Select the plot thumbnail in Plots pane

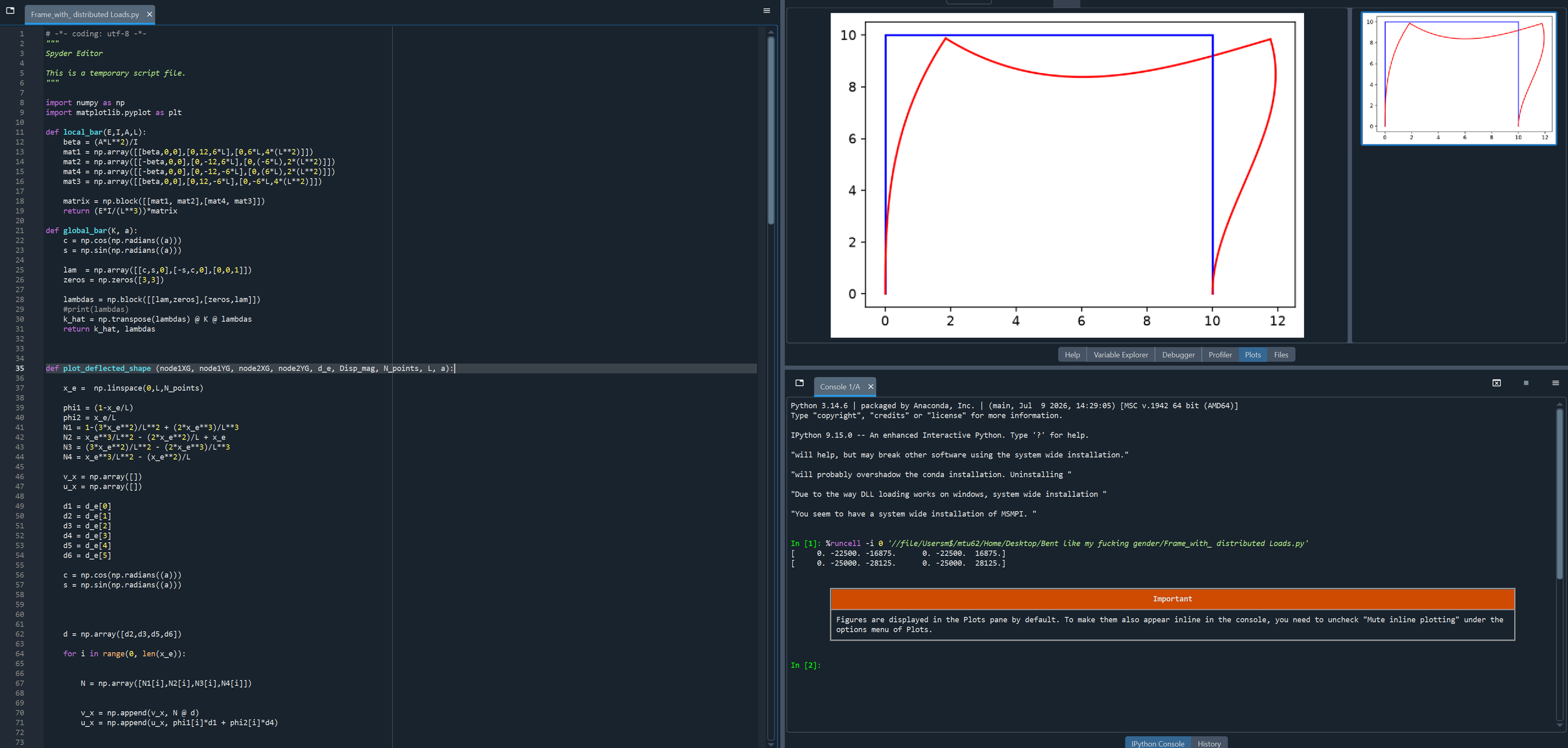[x=1458, y=78]
